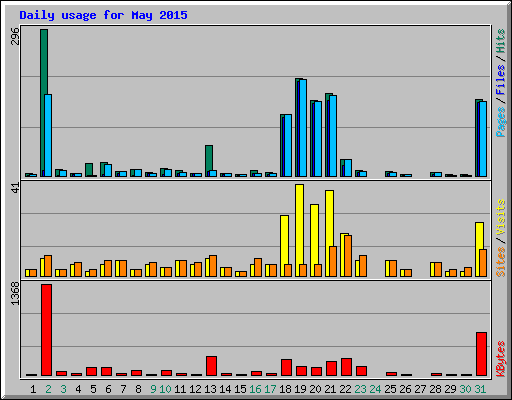Select the 296 y-axis maximum label
This screenshot has height=400, width=512.
click(x=15, y=36)
